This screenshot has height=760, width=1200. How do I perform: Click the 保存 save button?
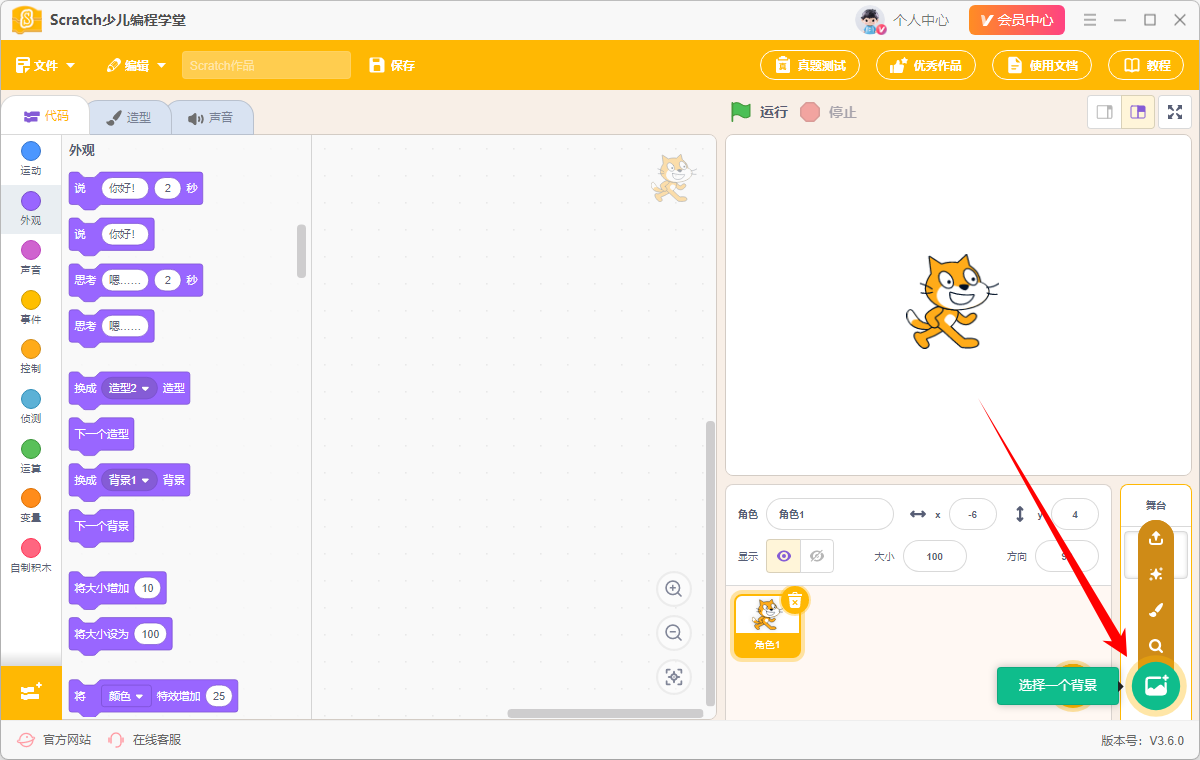392,65
